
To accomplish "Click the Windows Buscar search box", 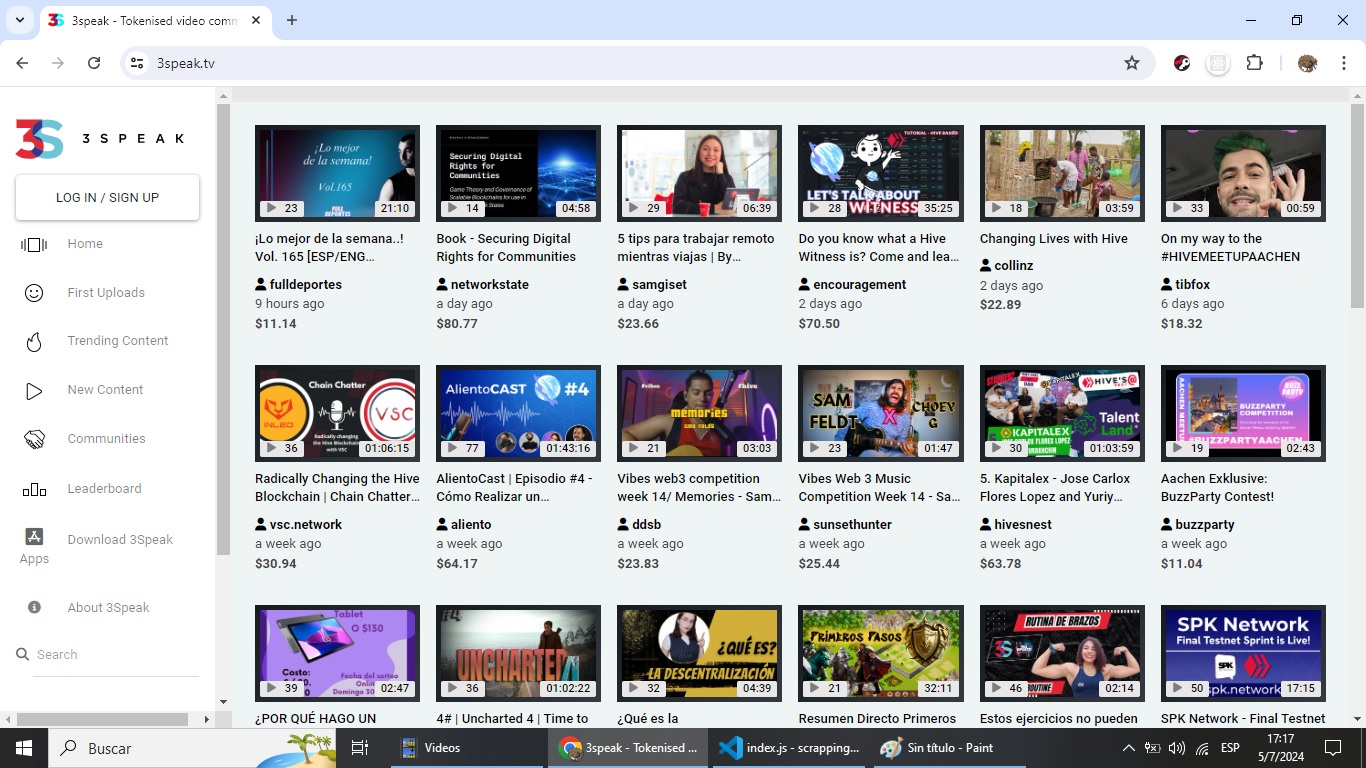I will point(192,748).
